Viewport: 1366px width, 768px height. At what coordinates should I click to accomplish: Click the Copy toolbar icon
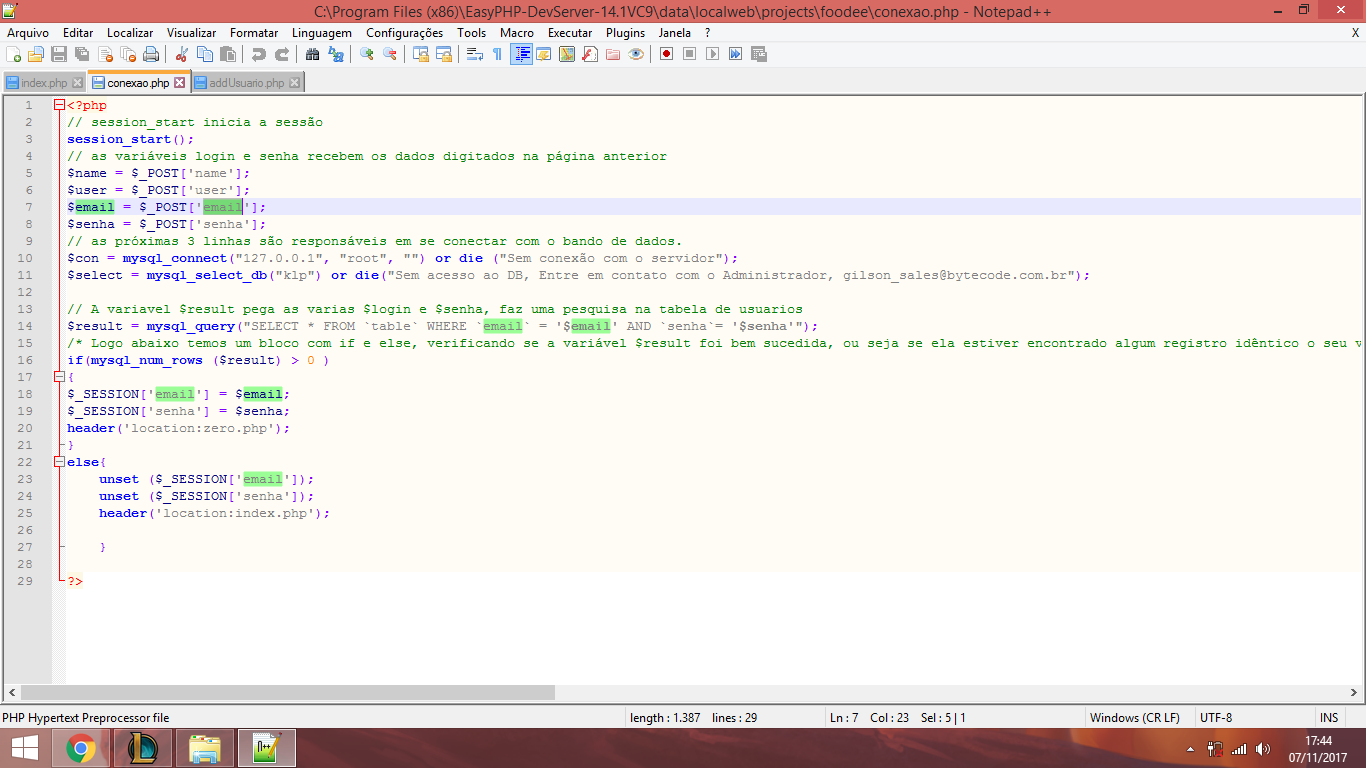click(205, 54)
